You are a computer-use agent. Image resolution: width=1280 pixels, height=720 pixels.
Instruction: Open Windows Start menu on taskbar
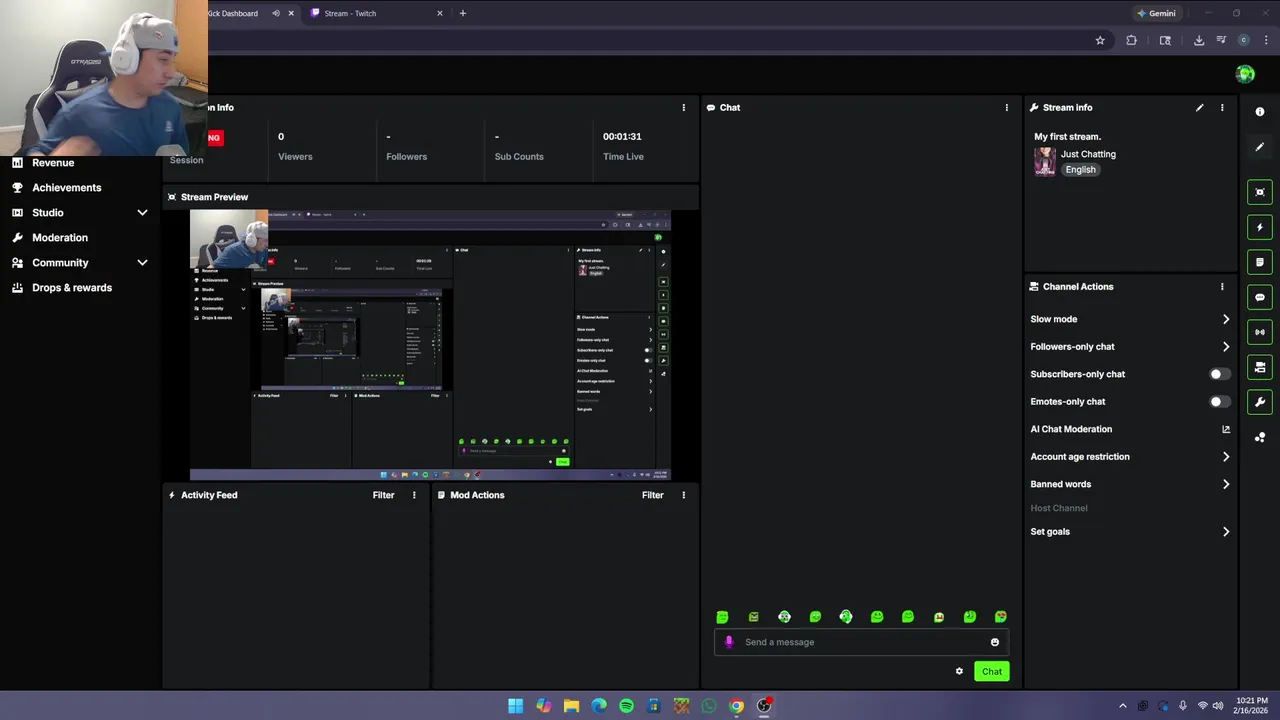(x=515, y=706)
